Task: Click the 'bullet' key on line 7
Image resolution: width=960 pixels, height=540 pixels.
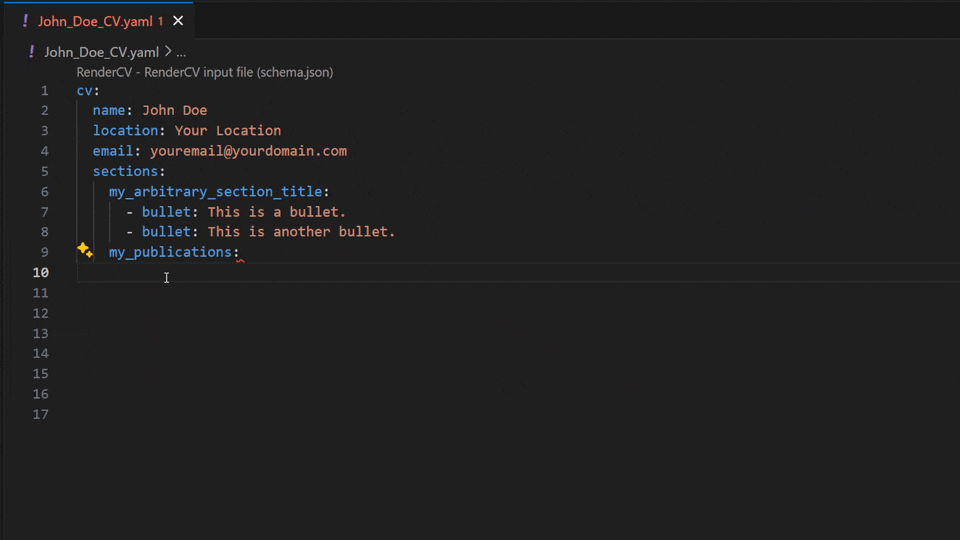Action: tap(167, 212)
